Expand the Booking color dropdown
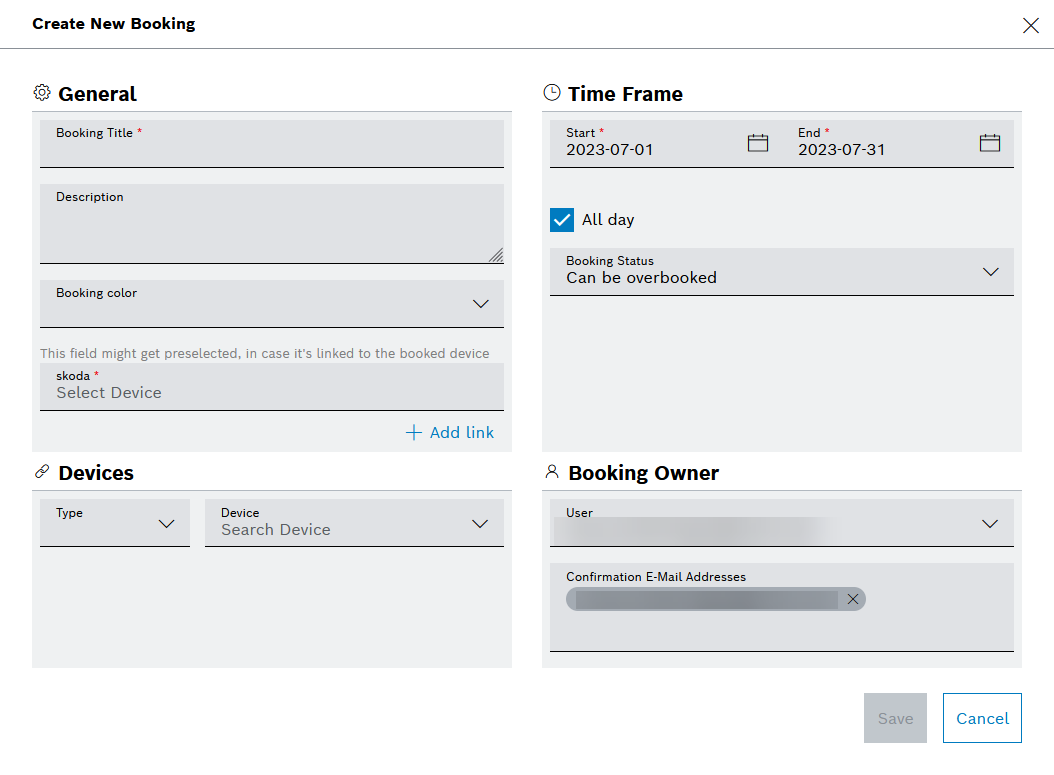This screenshot has height=775, width=1054. point(480,304)
